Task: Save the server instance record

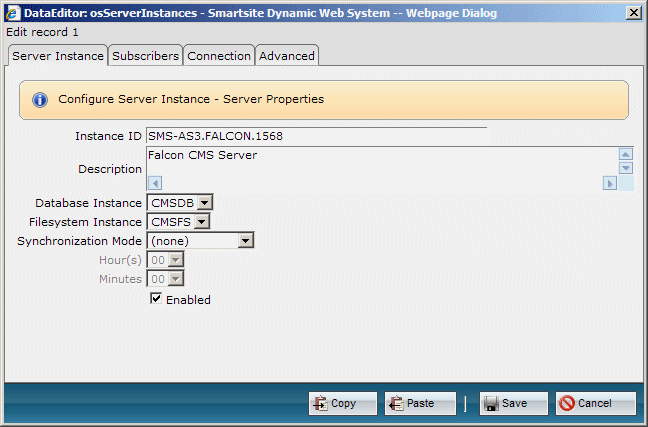Action: [x=514, y=403]
